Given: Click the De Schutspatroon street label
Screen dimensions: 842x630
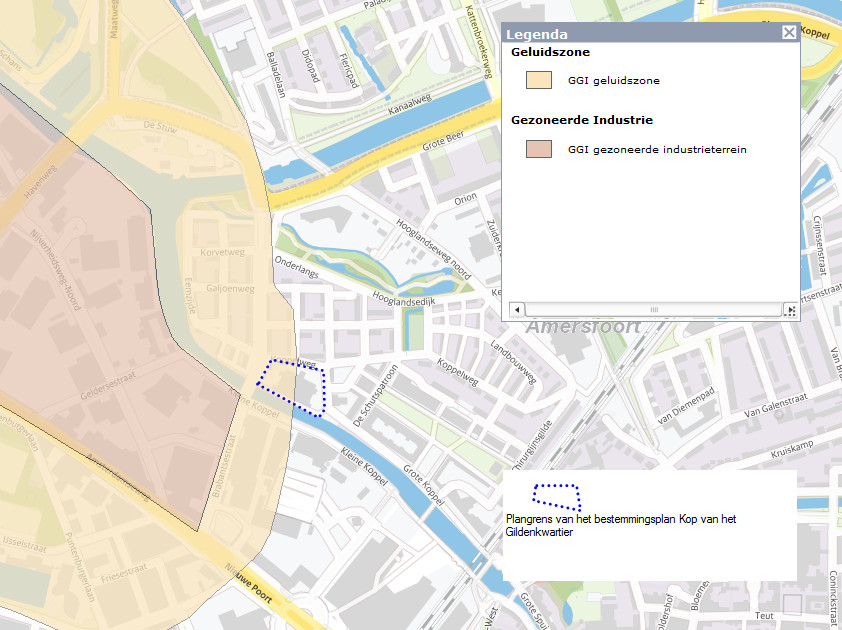Looking at the screenshot, I should tap(375, 396).
